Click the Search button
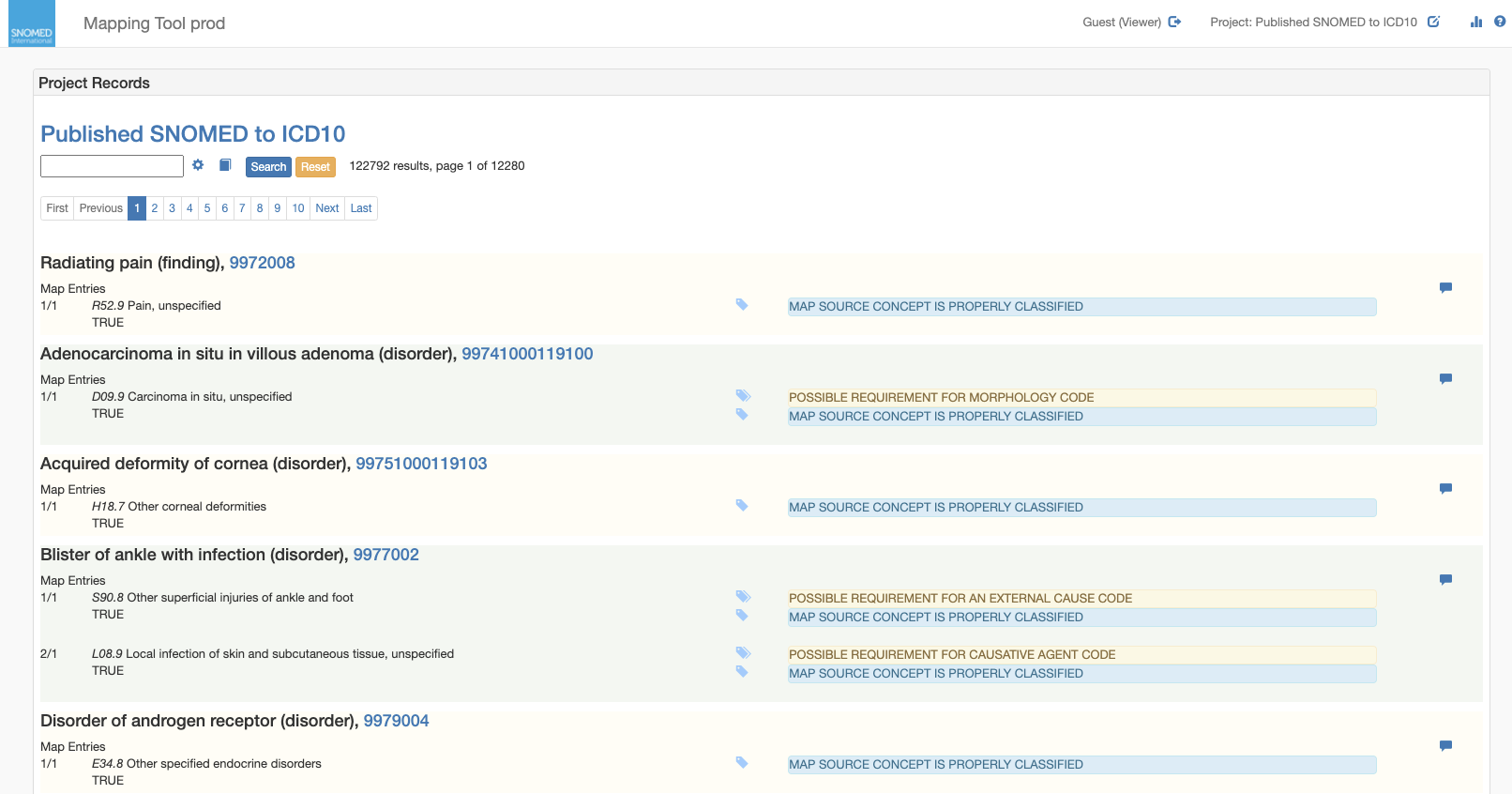This screenshot has width=1512, height=794. point(268,167)
